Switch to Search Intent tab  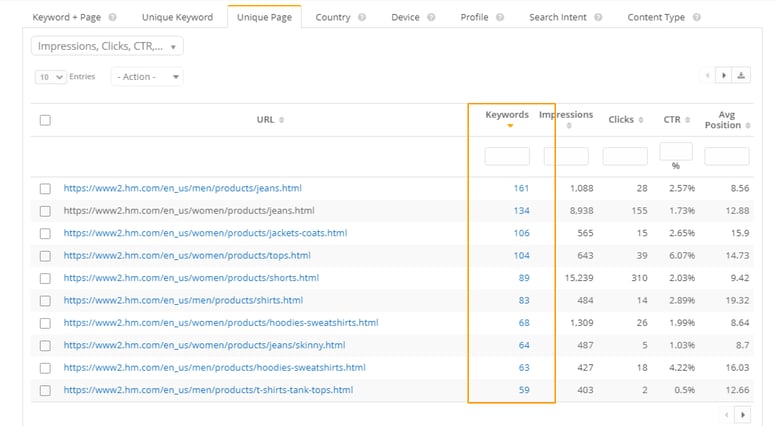coord(557,17)
